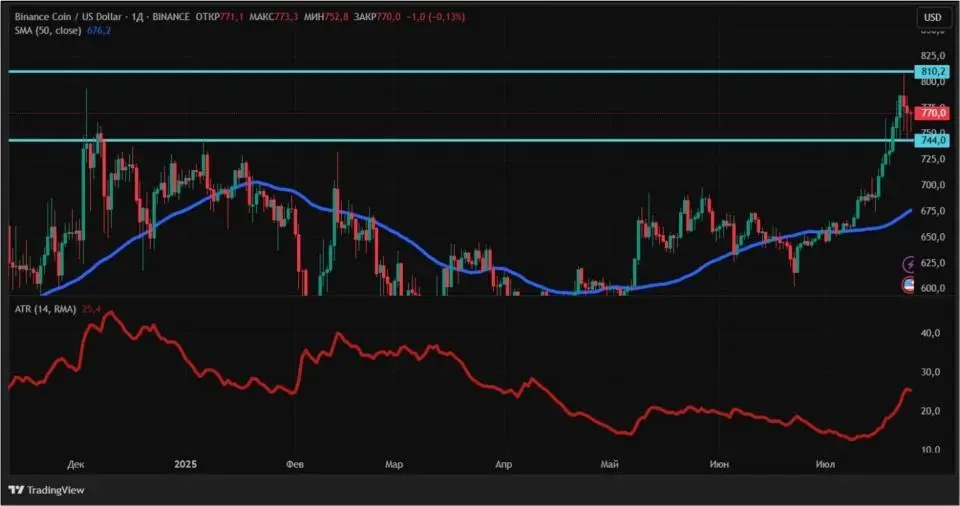Open the USD currency selector
The height and width of the screenshot is (506, 960).
pos(932,17)
